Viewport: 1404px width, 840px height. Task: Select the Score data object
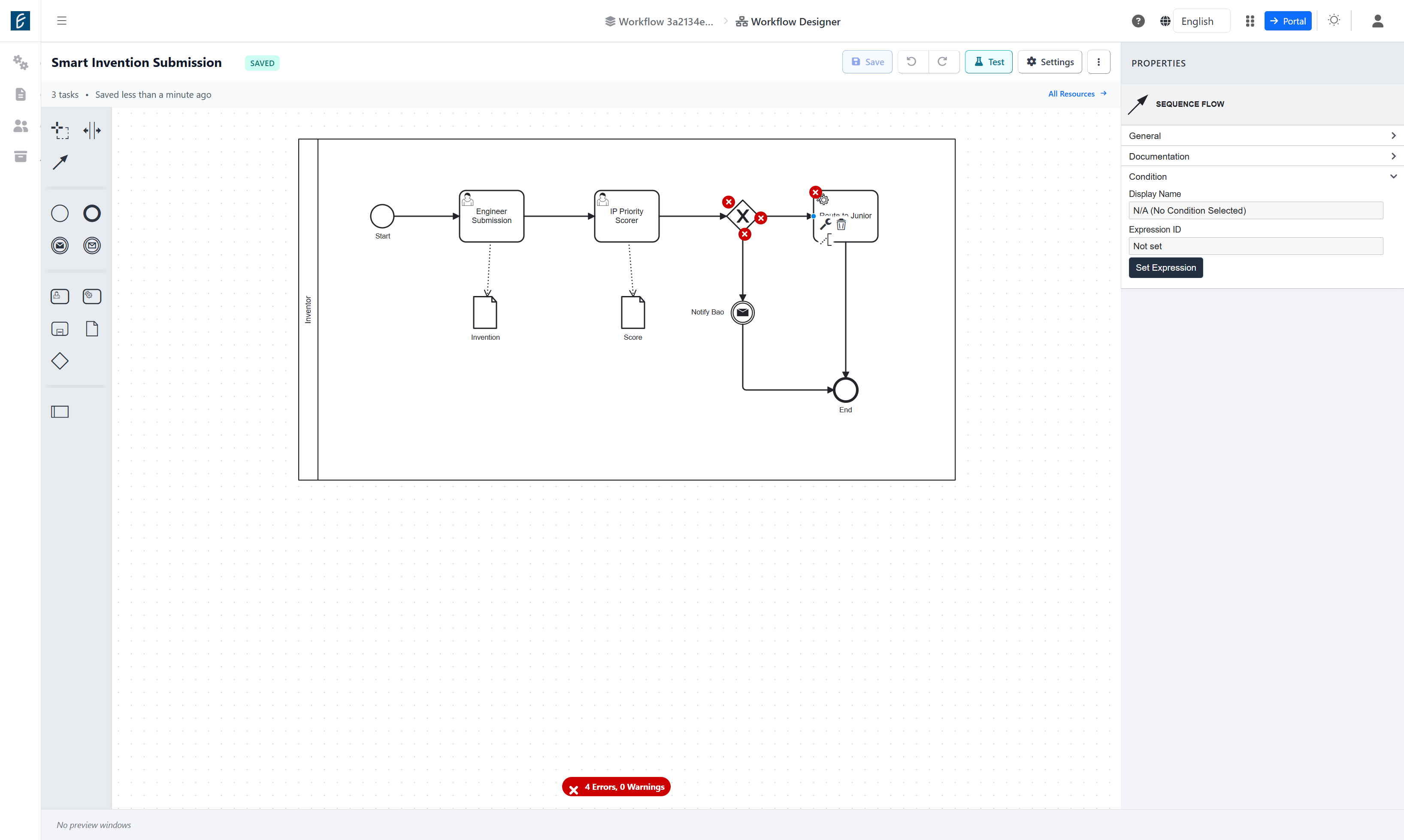[x=633, y=312]
